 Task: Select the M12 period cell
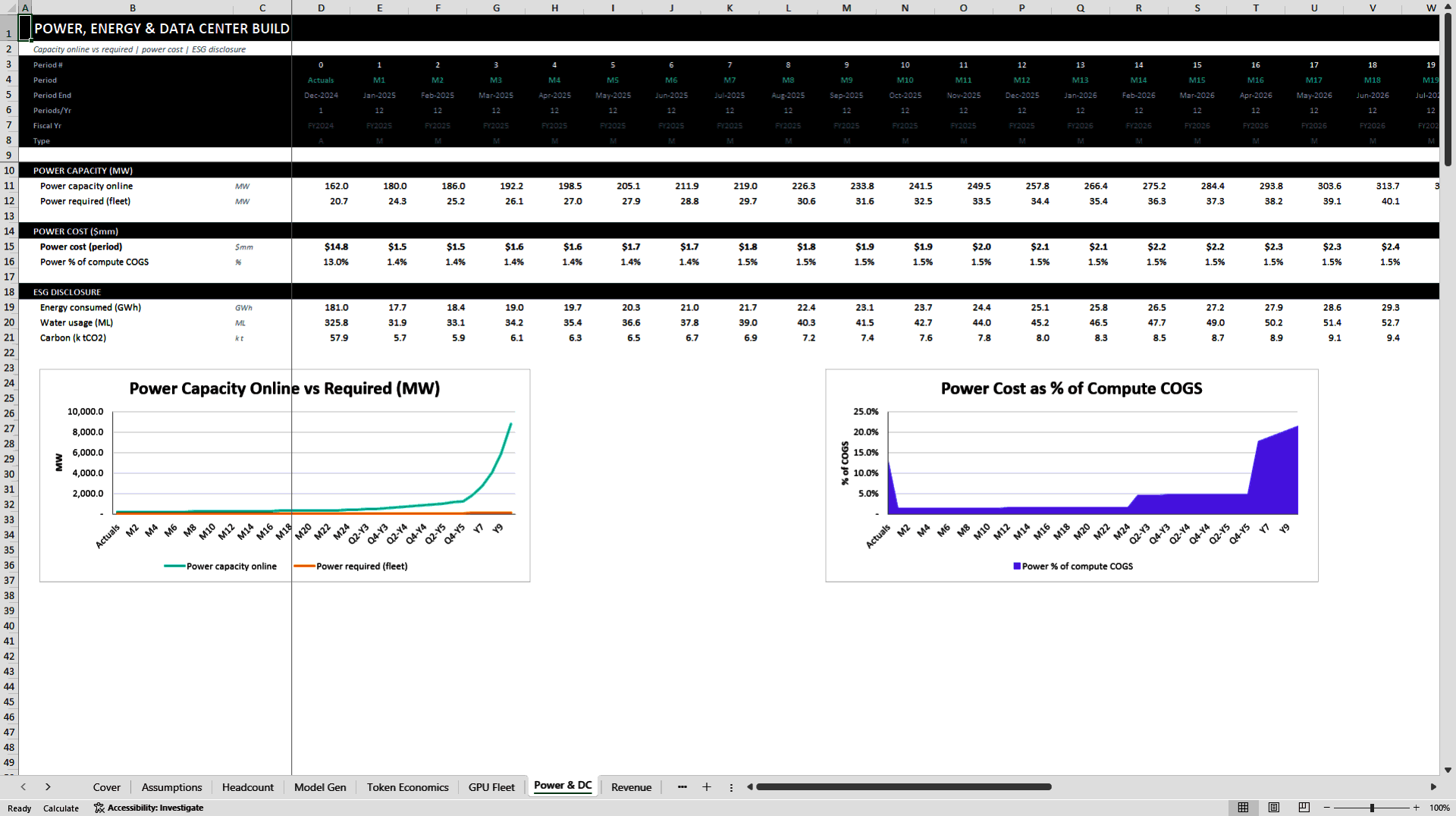click(x=1021, y=80)
